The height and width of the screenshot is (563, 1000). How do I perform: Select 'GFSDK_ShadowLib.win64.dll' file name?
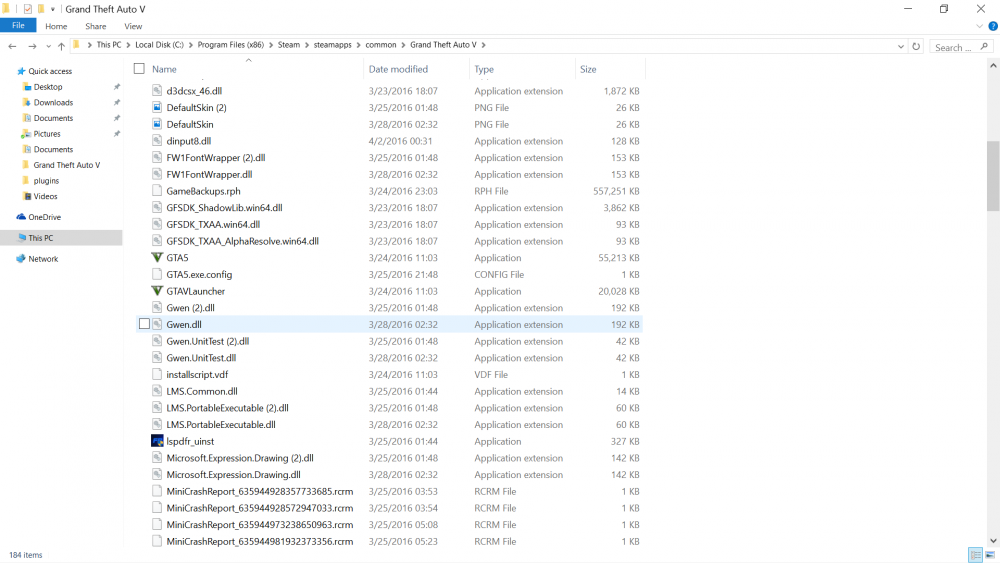224,208
